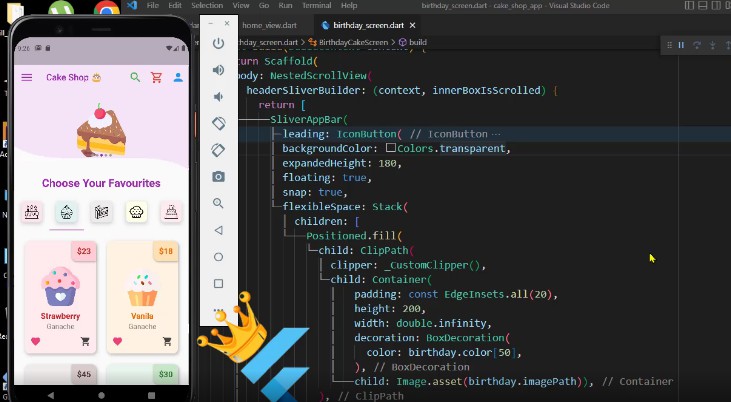Image resolution: width=731 pixels, height=402 pixels.
Task: Grab the debug toolbar drag handle
Action: click(x=669, y=45)
